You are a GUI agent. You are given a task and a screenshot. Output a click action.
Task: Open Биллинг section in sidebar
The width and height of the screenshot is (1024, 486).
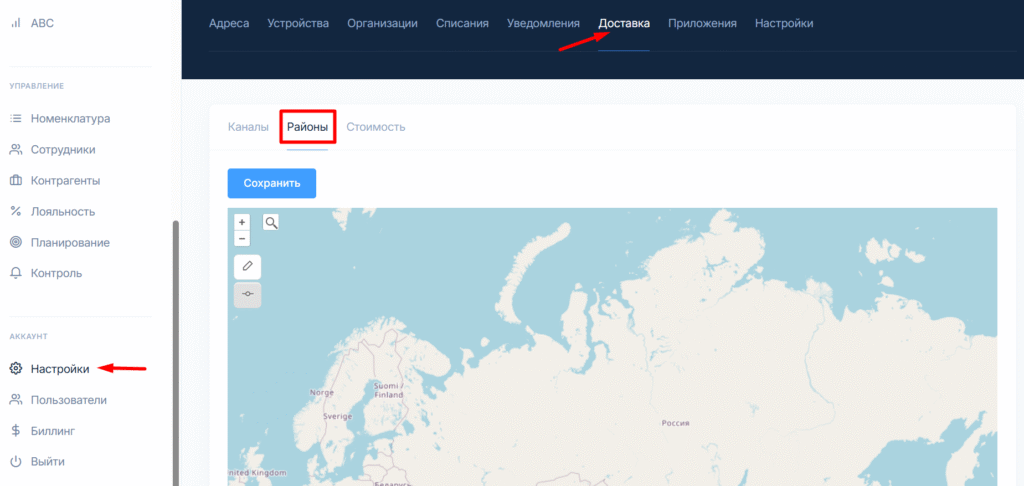53,431
